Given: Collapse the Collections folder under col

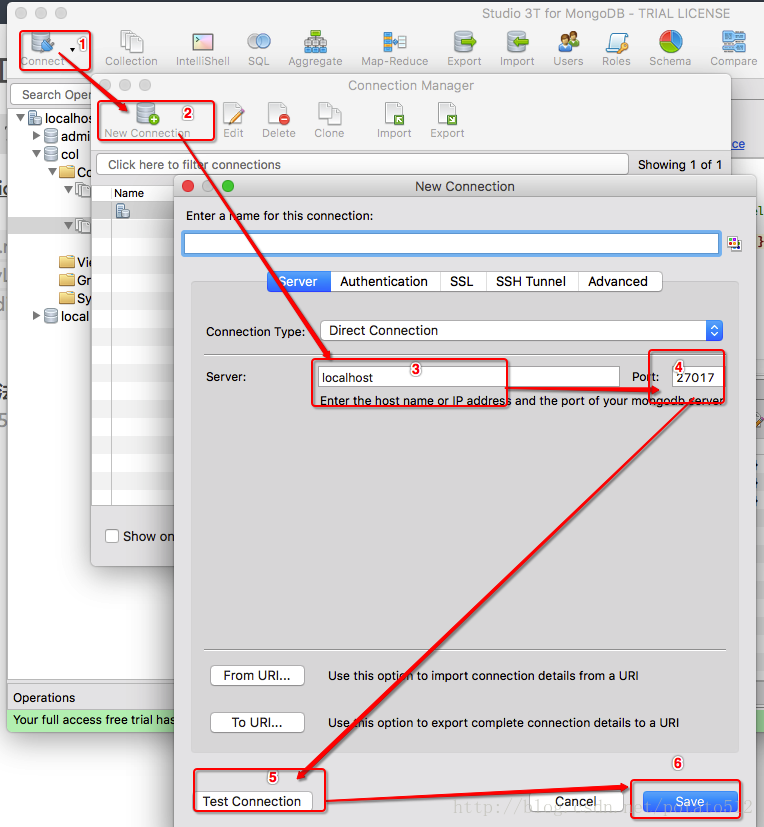Looking at the screenshot, I should [53, 171].
